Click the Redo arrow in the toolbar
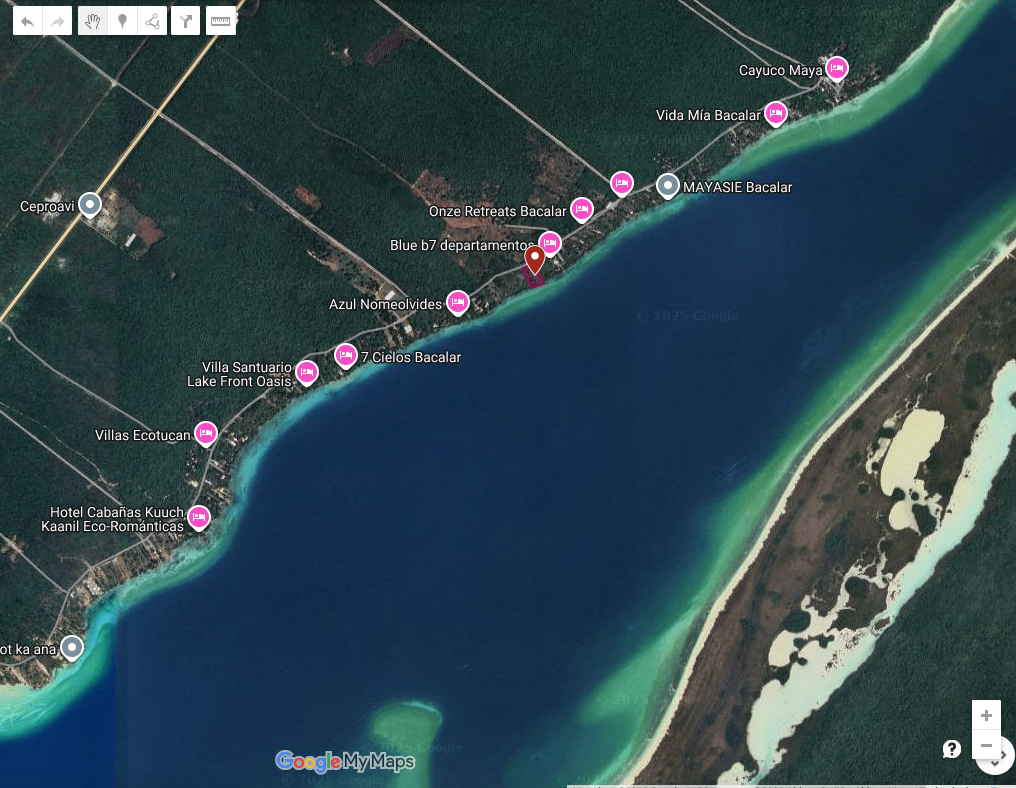 point(58,21)
